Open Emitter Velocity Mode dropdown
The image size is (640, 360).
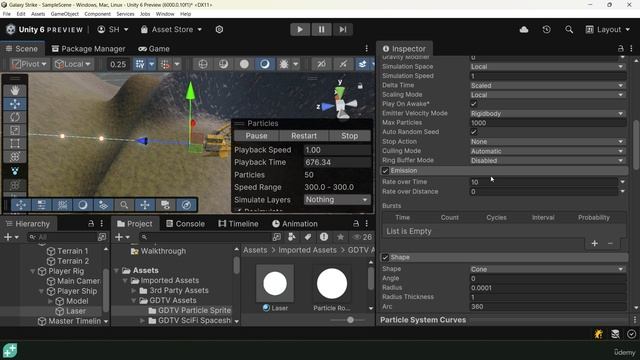click(547, 113)
